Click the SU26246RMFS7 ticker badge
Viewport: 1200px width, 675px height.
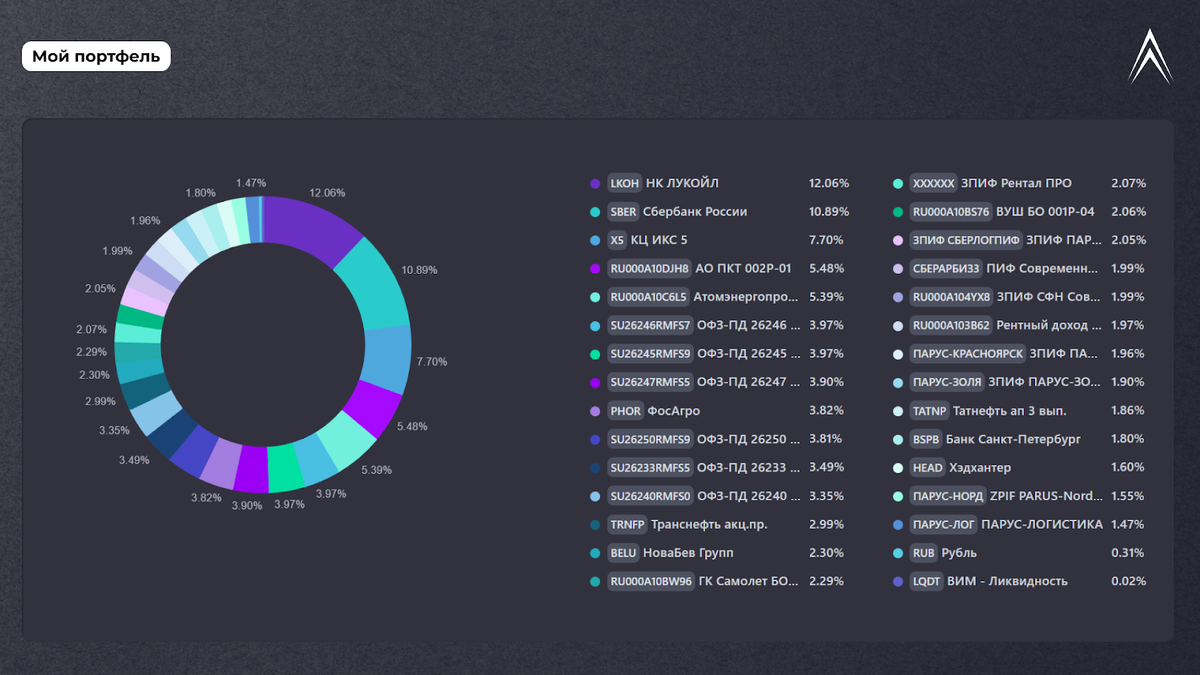pos(650,325)
